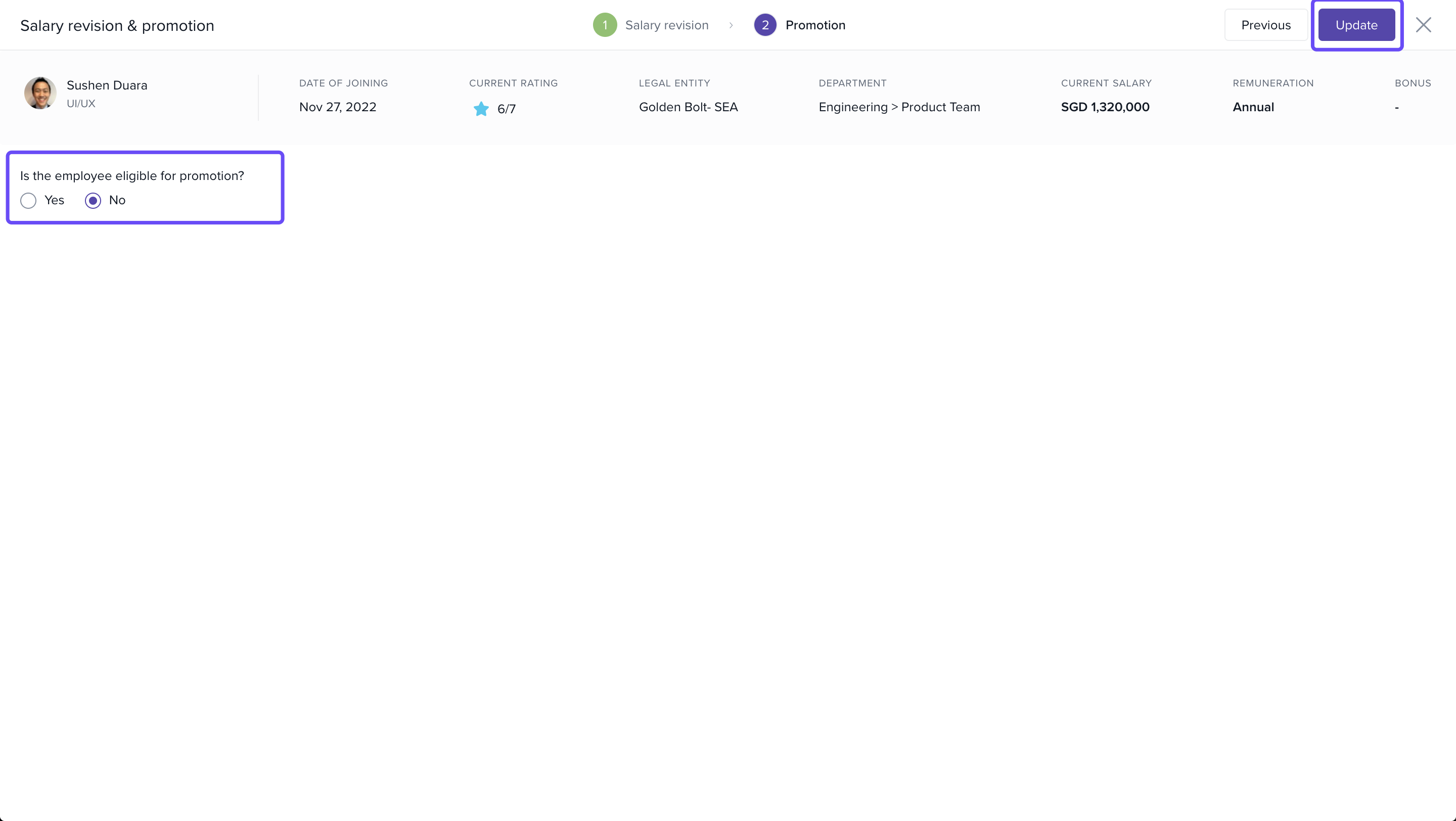Click the chevron between steps

pos(731,25)
